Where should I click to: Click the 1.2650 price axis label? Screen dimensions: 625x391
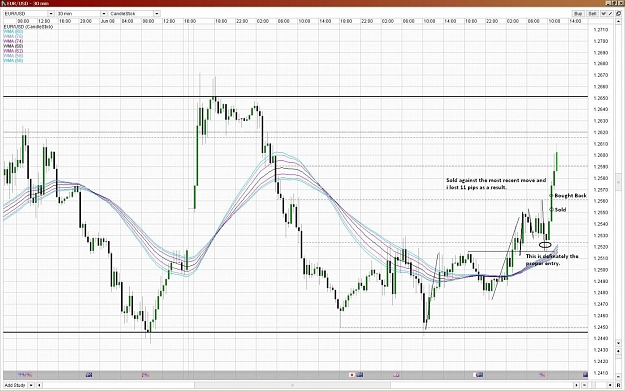coord(601,98)
